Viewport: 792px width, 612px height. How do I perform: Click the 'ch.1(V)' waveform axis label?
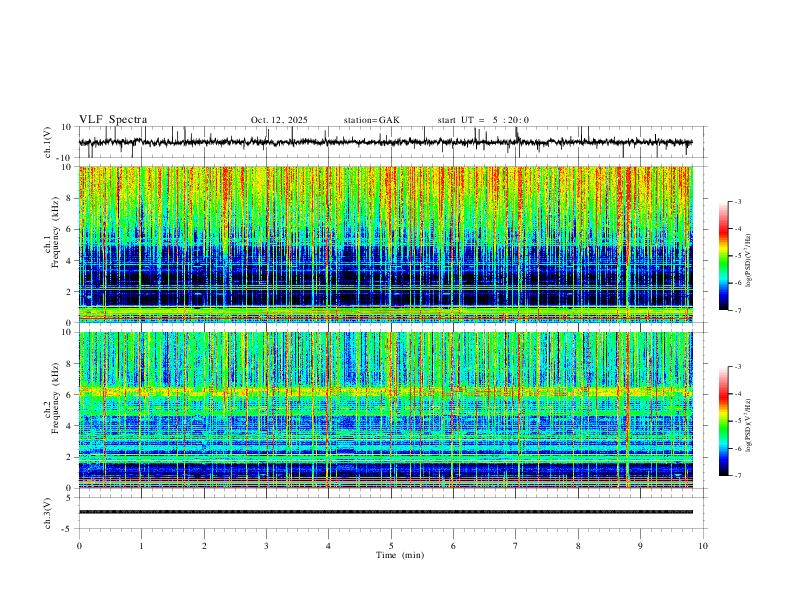48,142
